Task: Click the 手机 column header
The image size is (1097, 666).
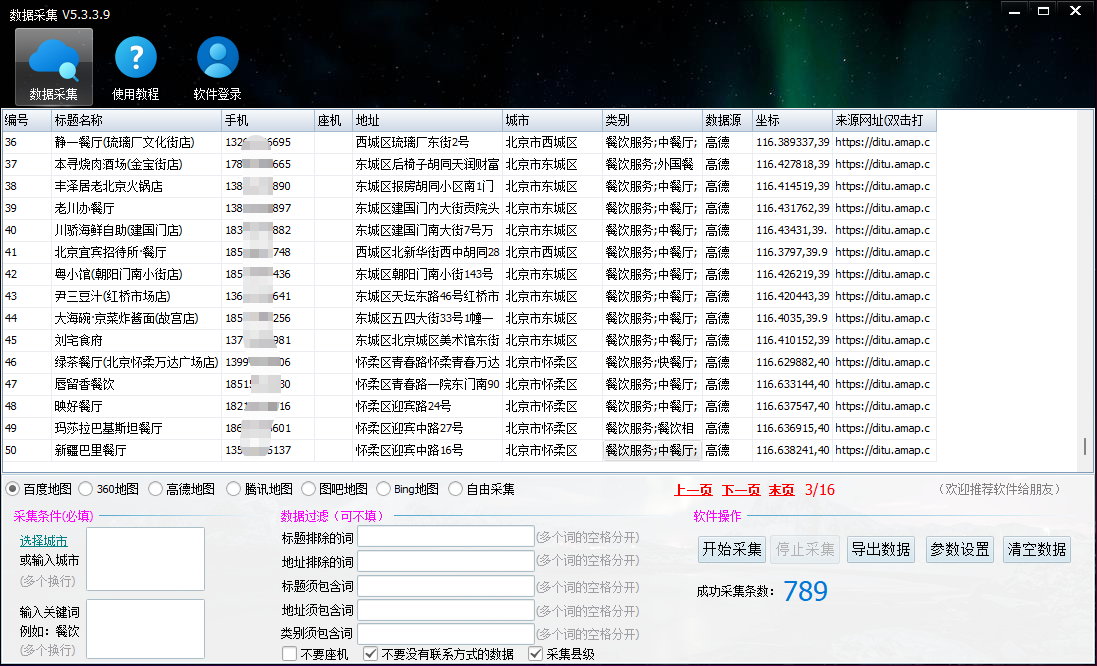Action: click(x=268, y=120)
